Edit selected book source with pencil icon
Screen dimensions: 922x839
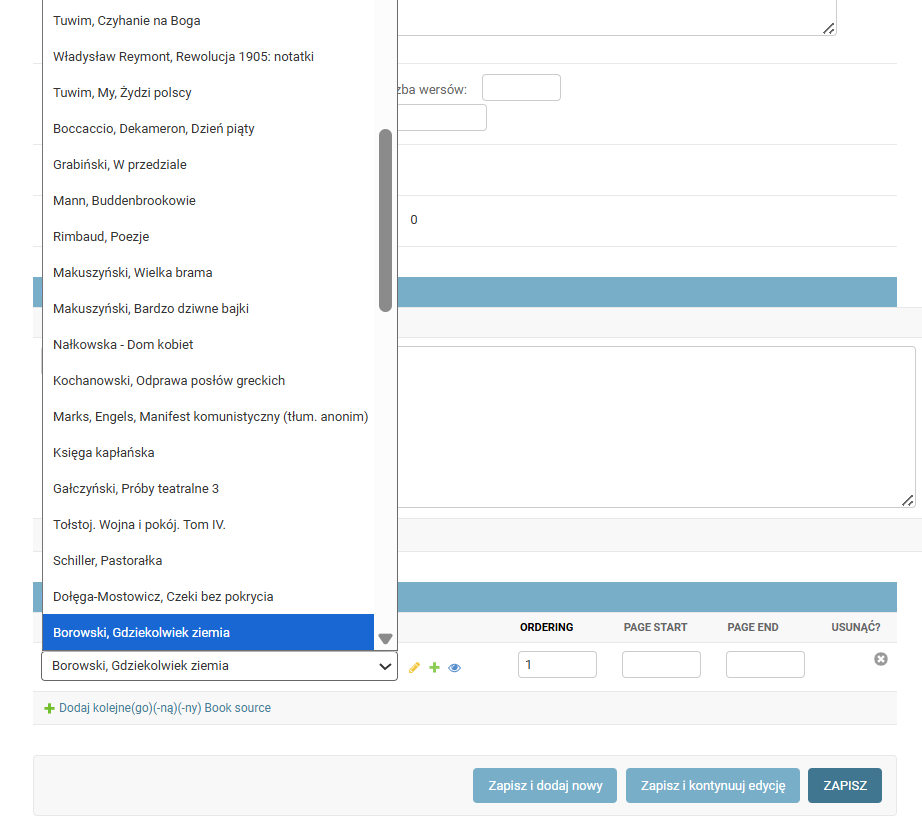click(x=414, y=667)
